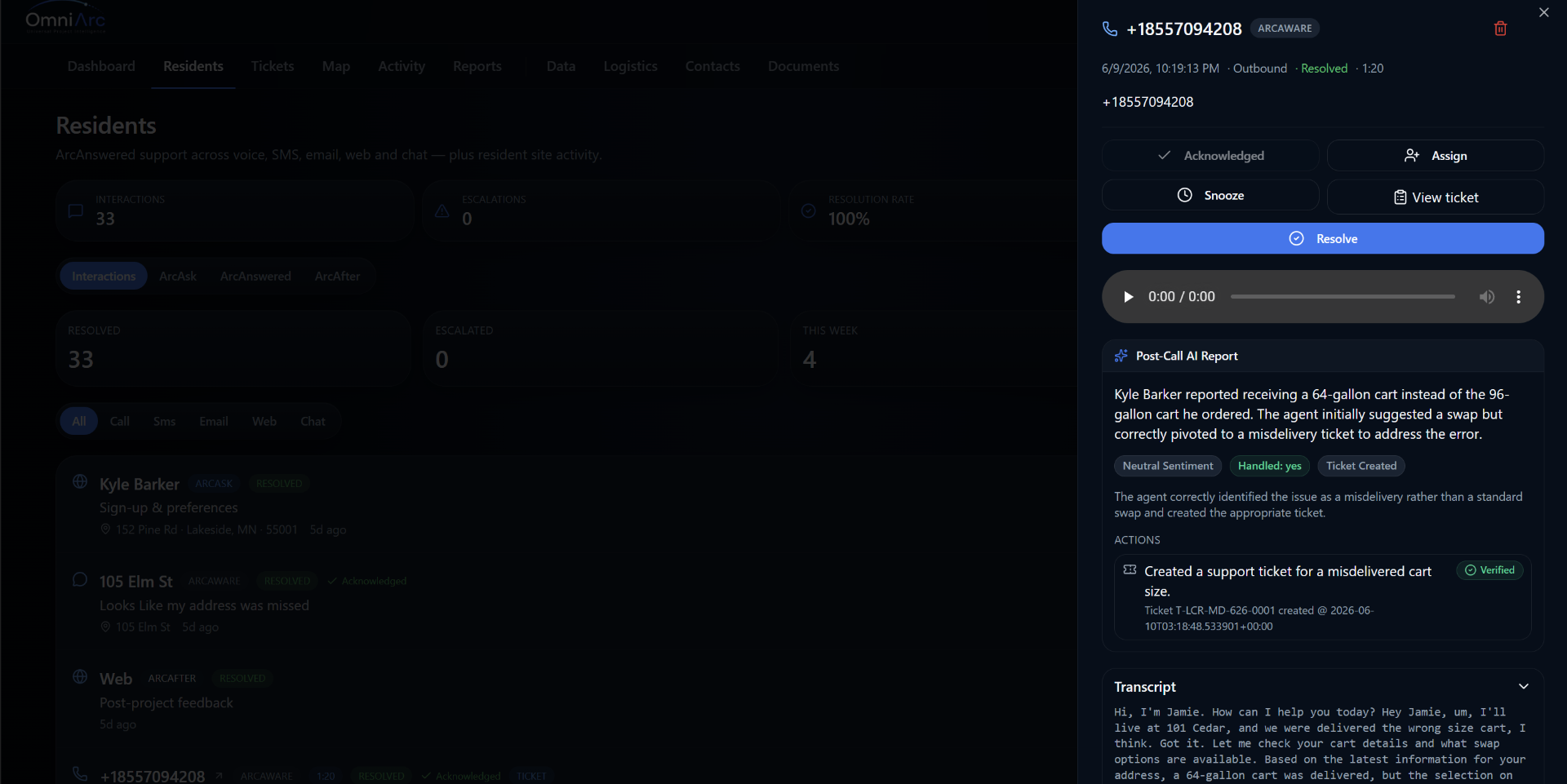Filter interactions by All
The width and height of the screenshot is (1567, 784).
[x=79, y=421]
